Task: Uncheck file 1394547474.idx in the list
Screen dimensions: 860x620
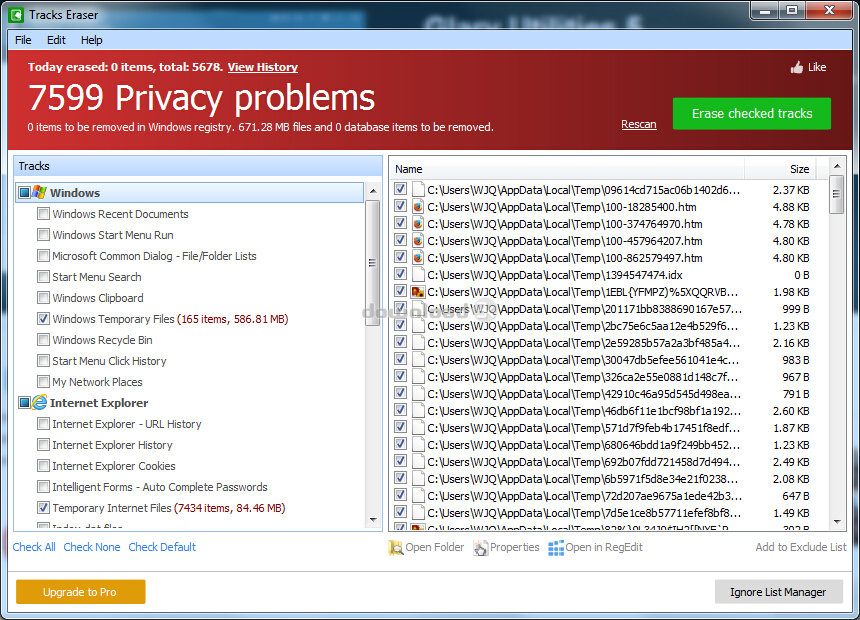Action: click(x=400, y=274)
